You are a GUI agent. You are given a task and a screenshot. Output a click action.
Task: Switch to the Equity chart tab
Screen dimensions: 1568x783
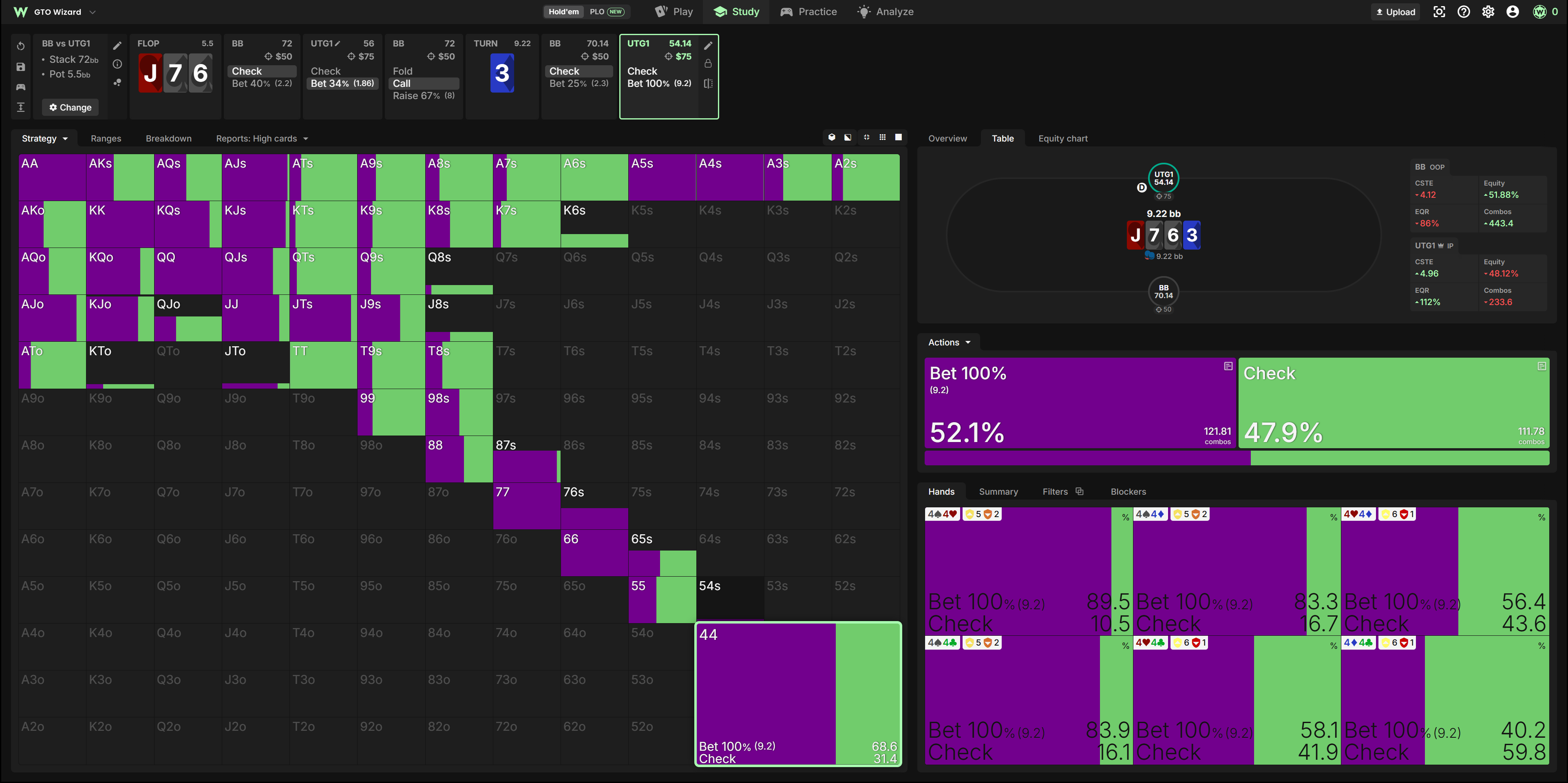[x=1063, y=138]
